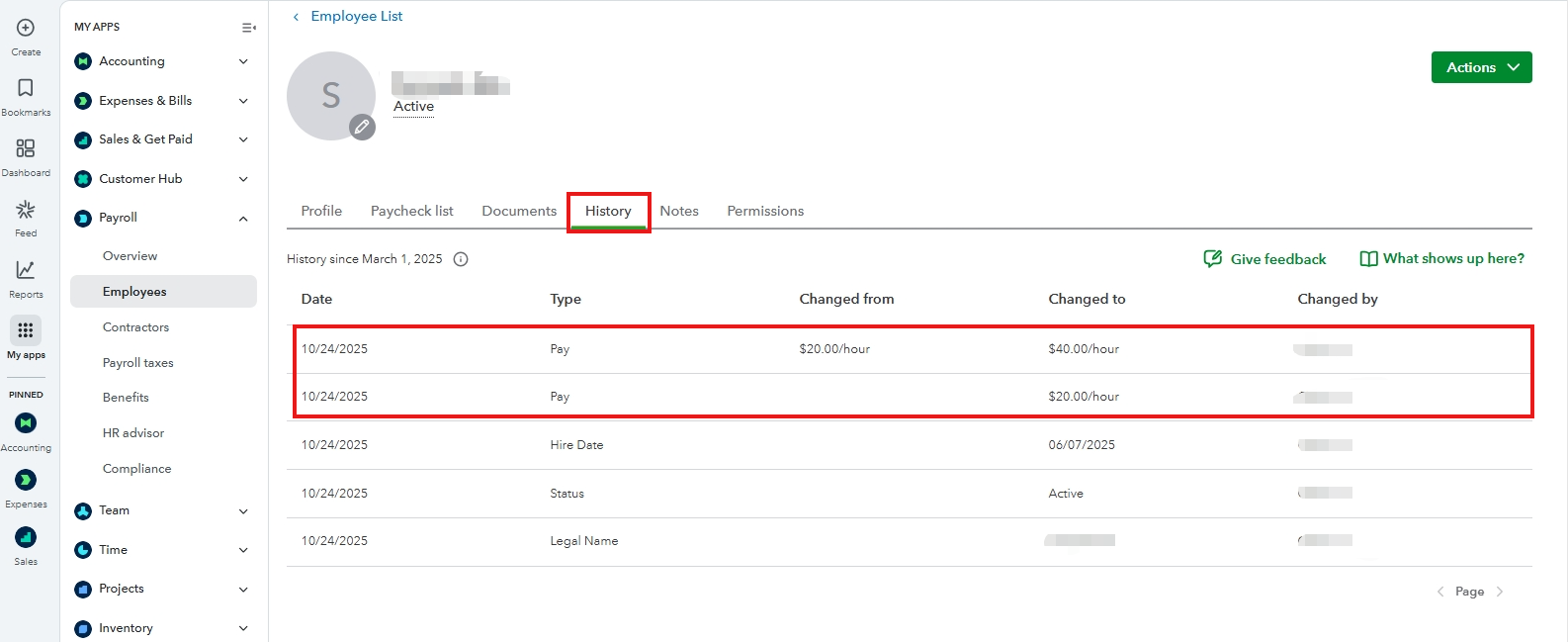Image resolution: width=1568 pixels, height=642 pixels.
Task: Click the Give feedback link
Action: tap(1264, 259)
